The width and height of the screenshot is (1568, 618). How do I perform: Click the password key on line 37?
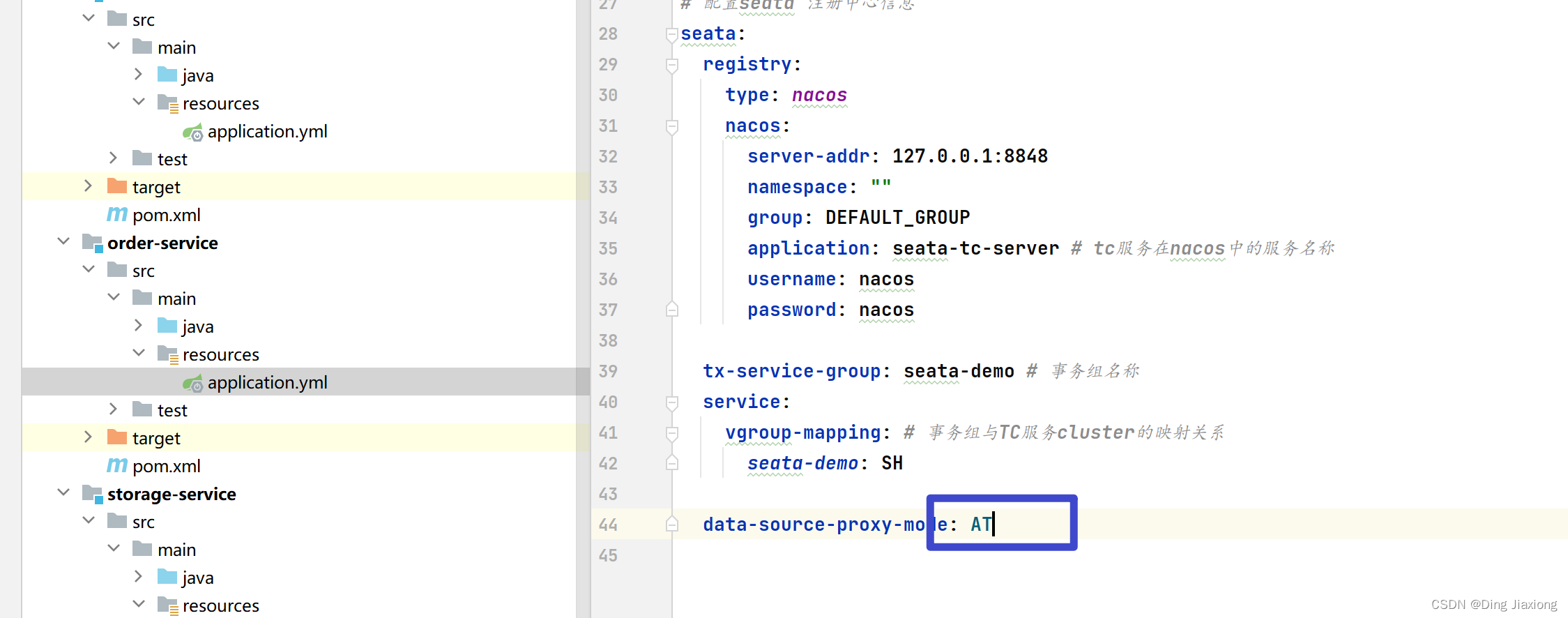pos(791,310)
